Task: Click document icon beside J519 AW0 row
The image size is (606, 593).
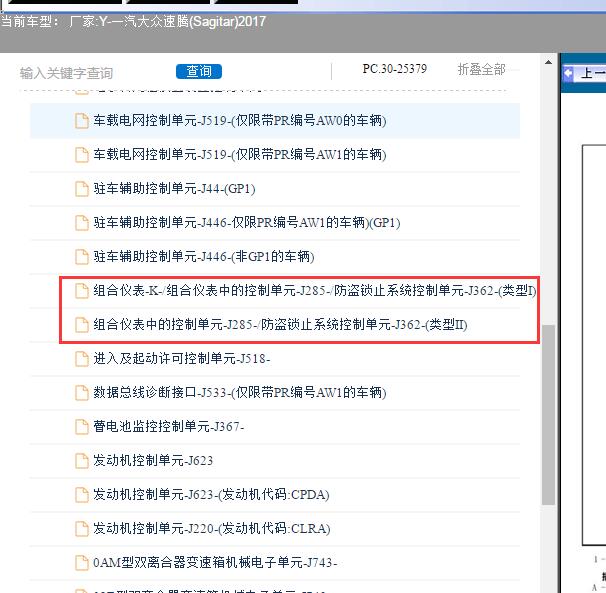Action: 82,121
